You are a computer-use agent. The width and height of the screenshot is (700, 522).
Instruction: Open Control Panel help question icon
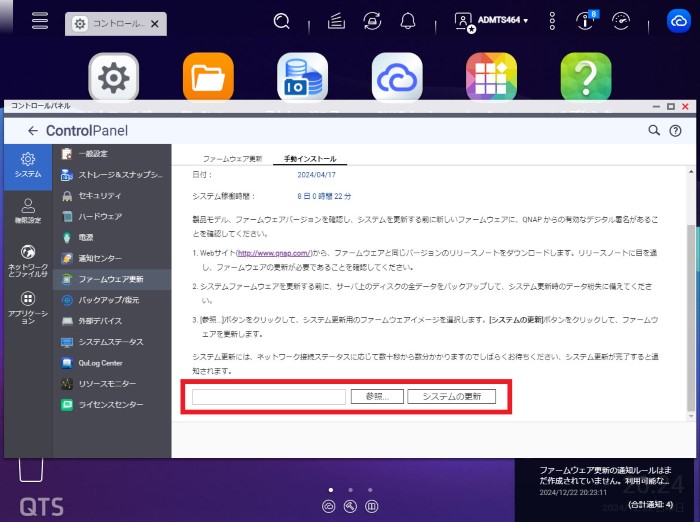pyautogui.click(x=675, y=130)
